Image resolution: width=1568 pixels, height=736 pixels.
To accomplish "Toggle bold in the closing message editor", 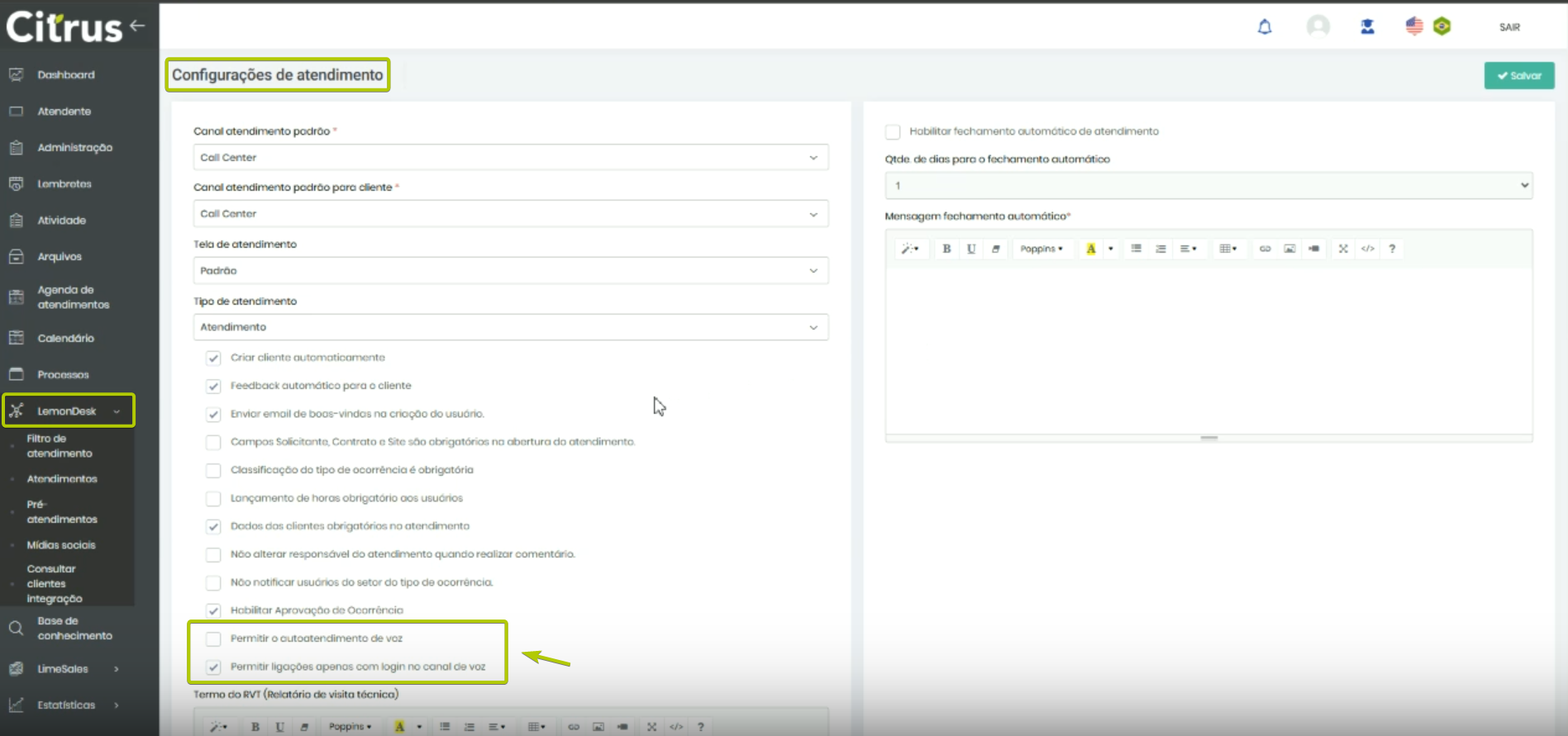I will click(x=946, y=249).
